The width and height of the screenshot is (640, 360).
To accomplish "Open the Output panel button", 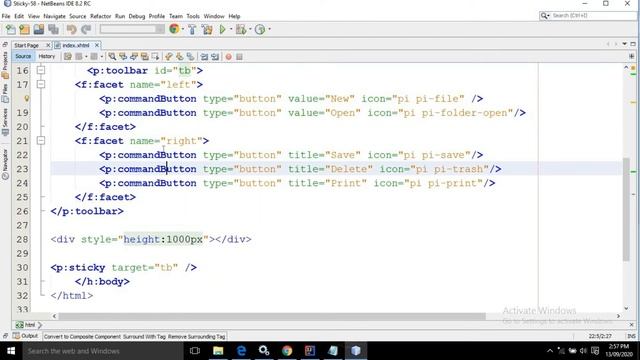I will pyautogui.click(x=25, y=336).
